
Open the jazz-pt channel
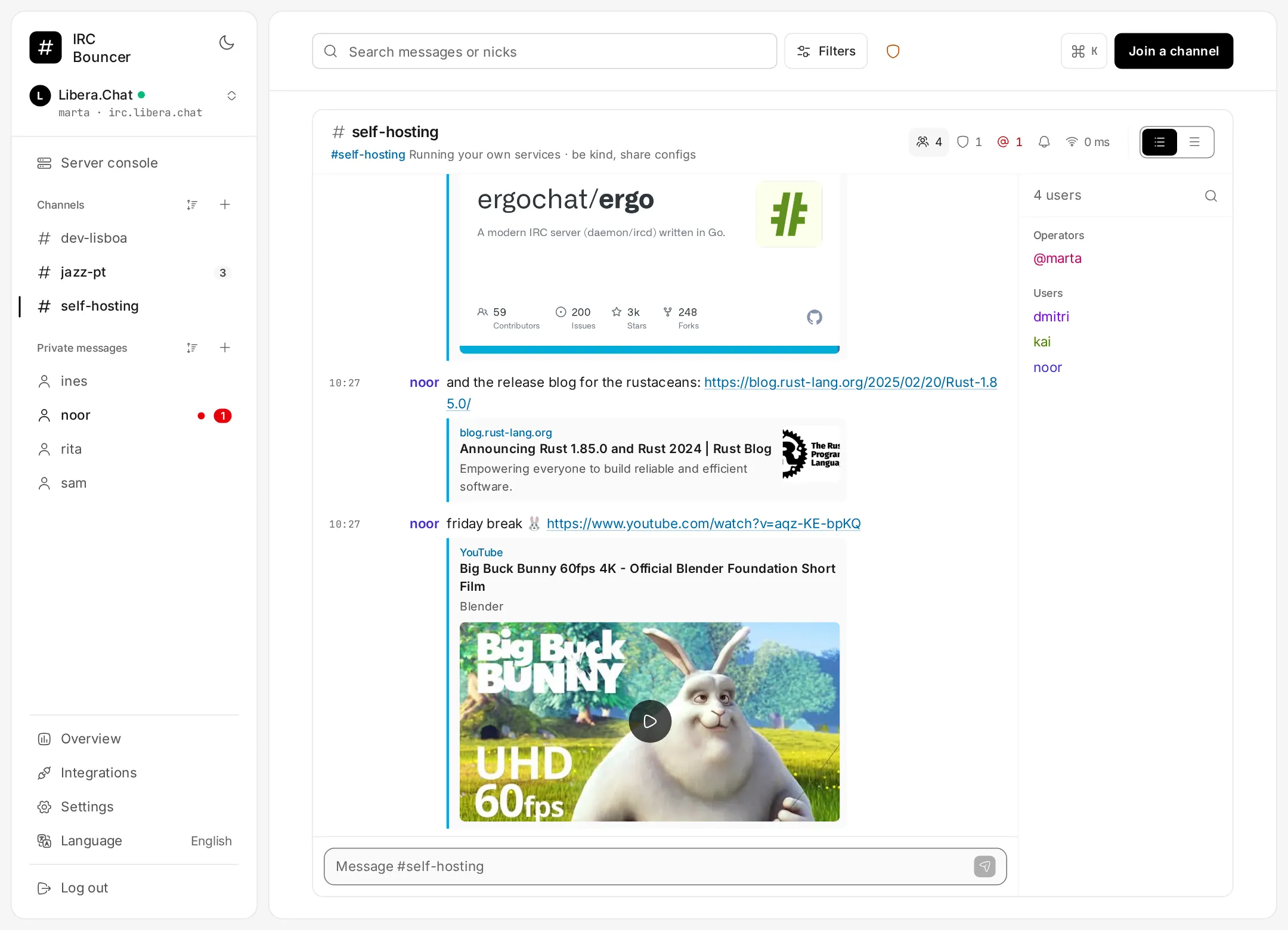[134, 272]
